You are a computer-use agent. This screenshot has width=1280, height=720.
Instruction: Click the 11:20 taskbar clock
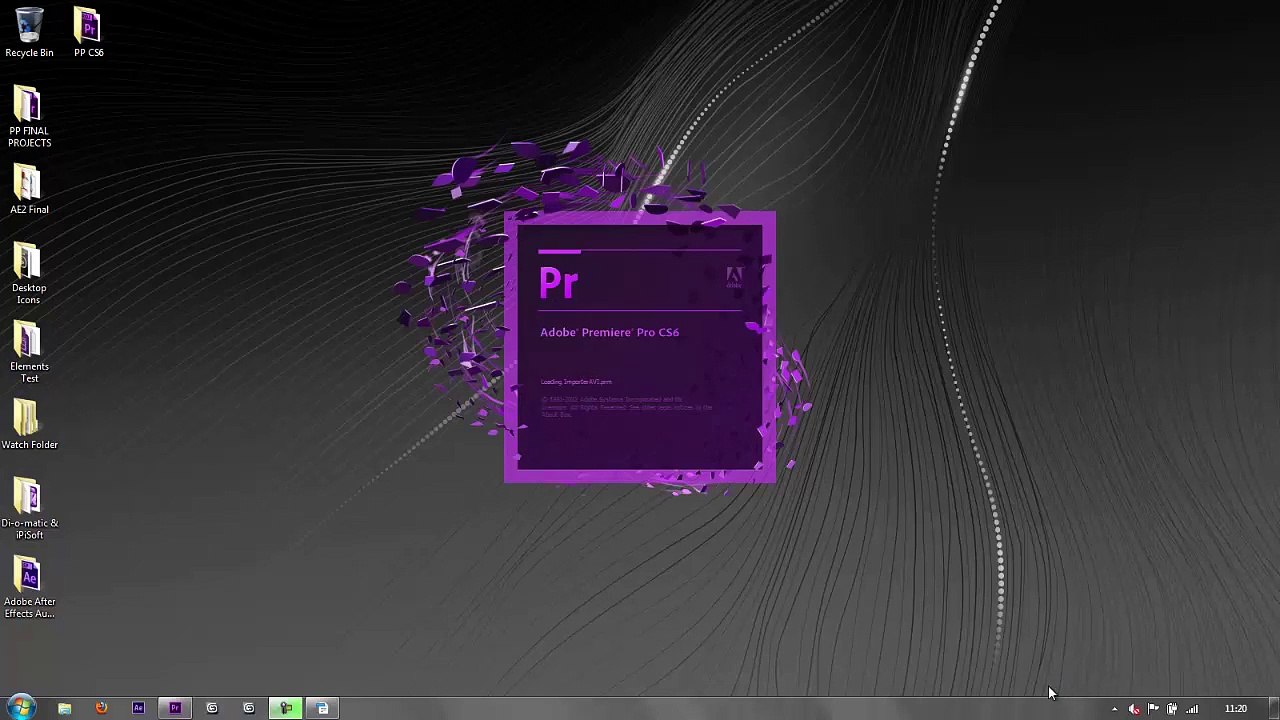click(1236, 709)
